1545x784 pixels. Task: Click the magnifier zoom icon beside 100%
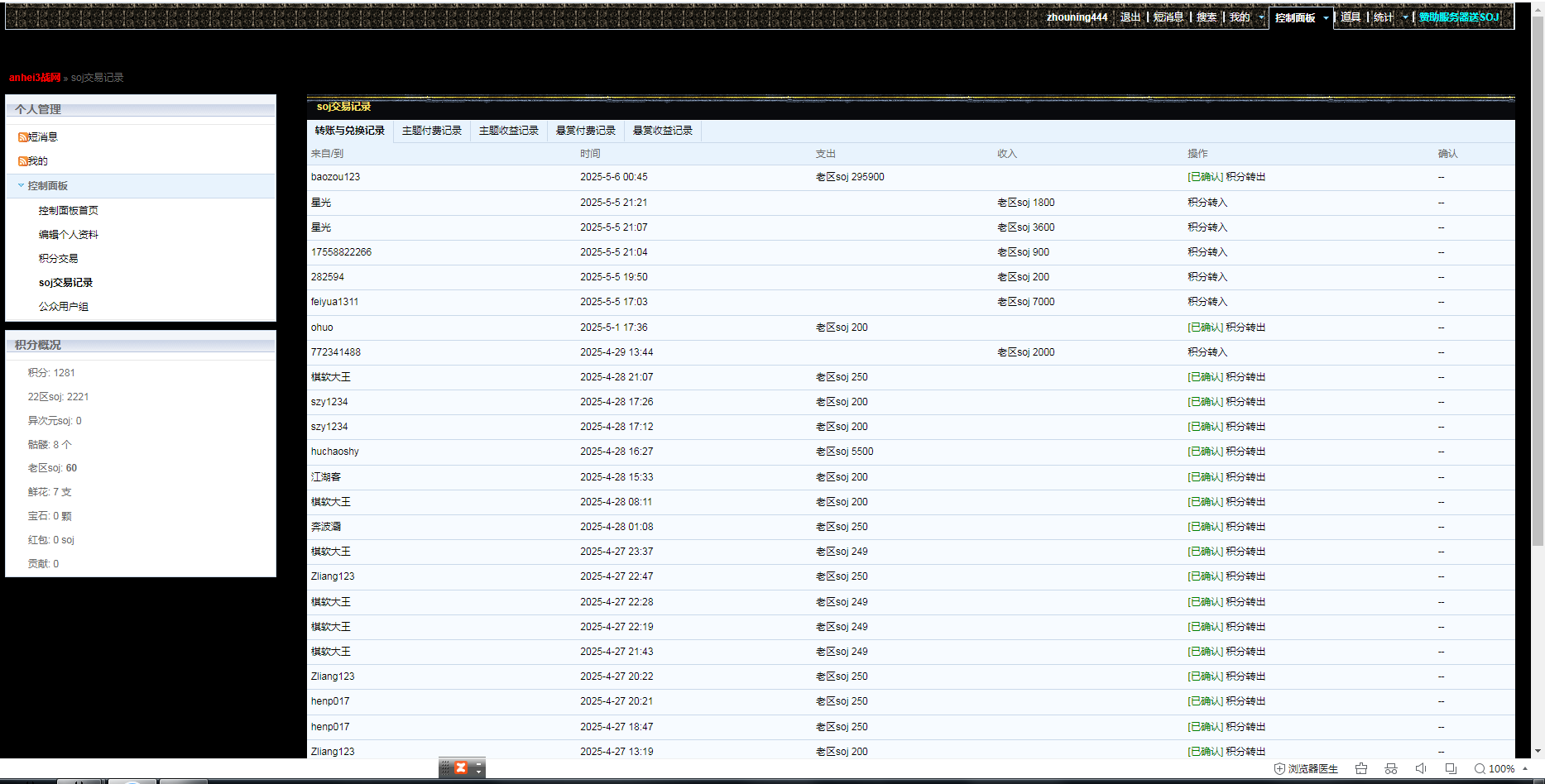point(1480,769)
